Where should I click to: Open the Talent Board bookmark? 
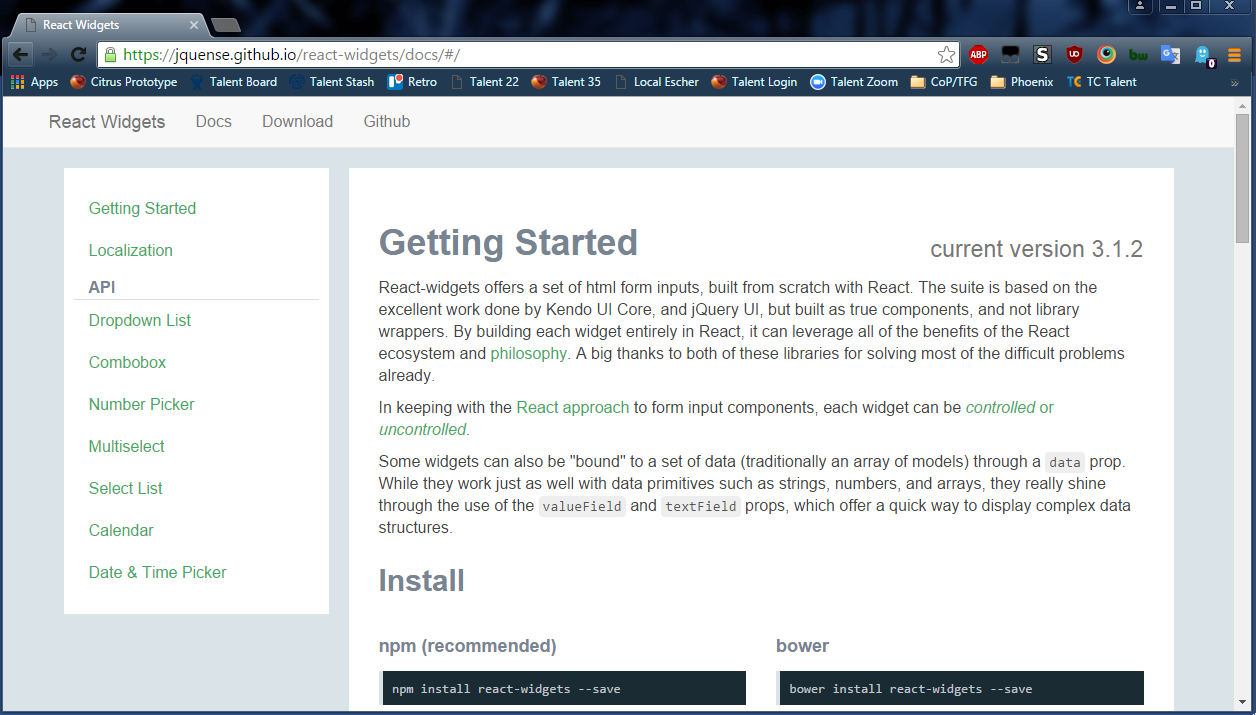click(233, 82)
